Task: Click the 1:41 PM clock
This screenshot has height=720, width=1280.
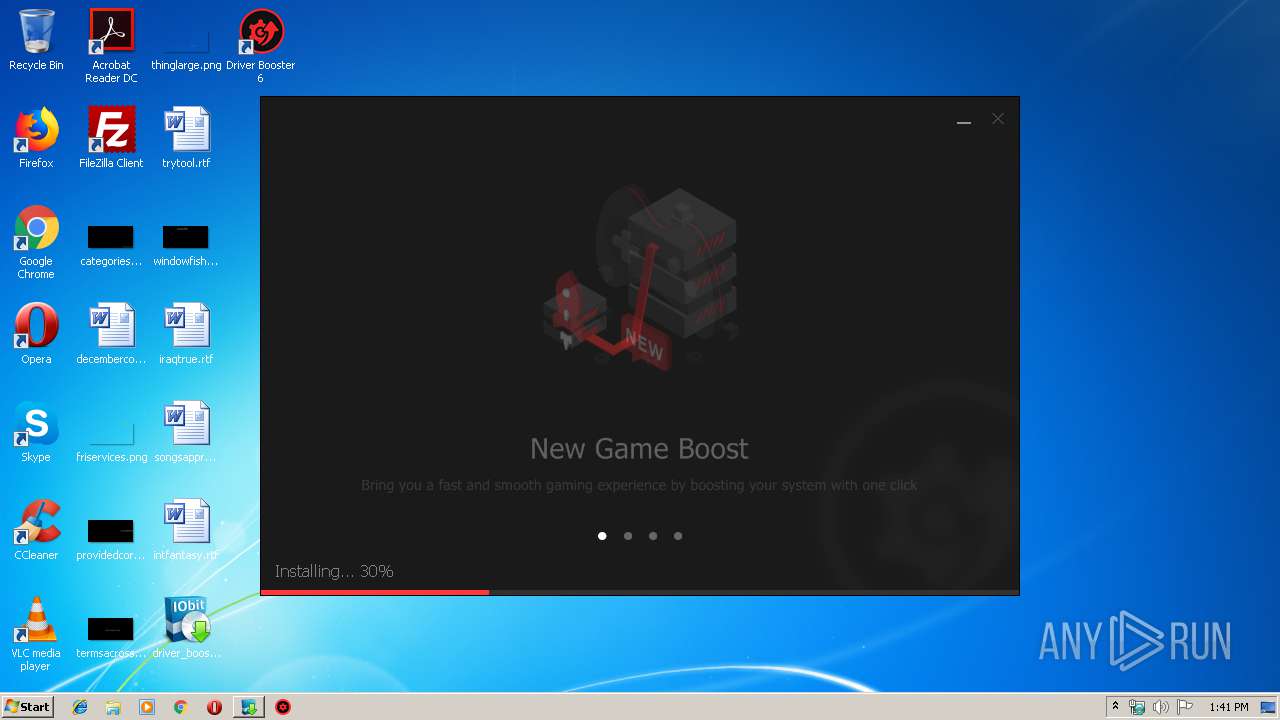Action: coord(1228,707)
